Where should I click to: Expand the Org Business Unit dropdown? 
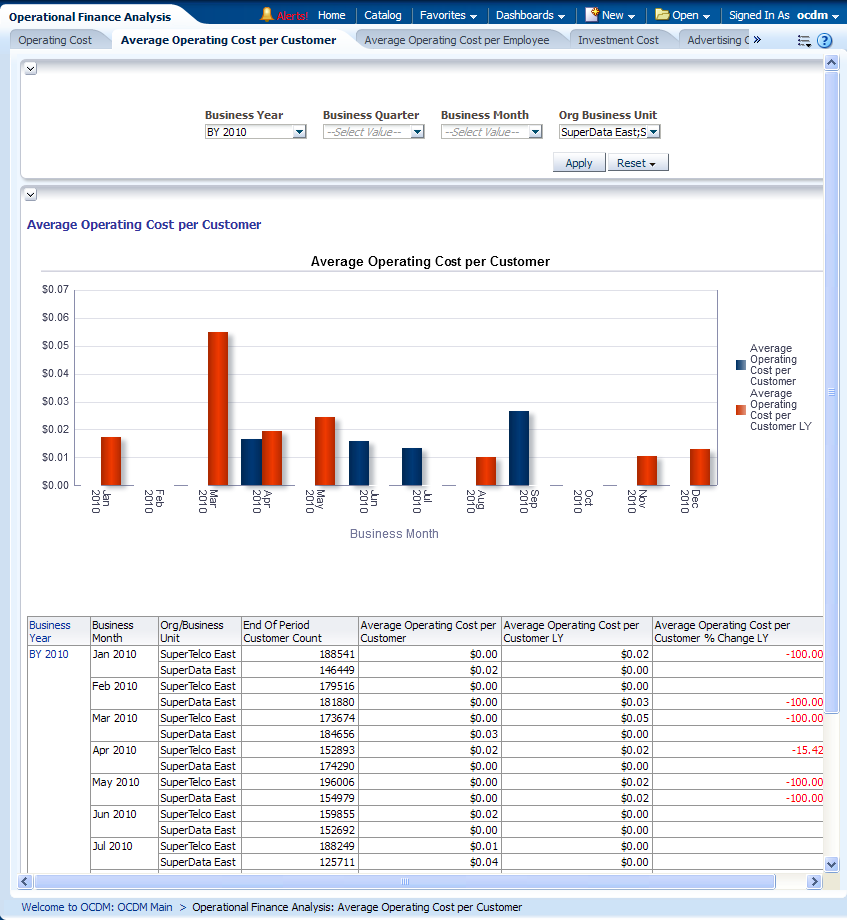654,132
